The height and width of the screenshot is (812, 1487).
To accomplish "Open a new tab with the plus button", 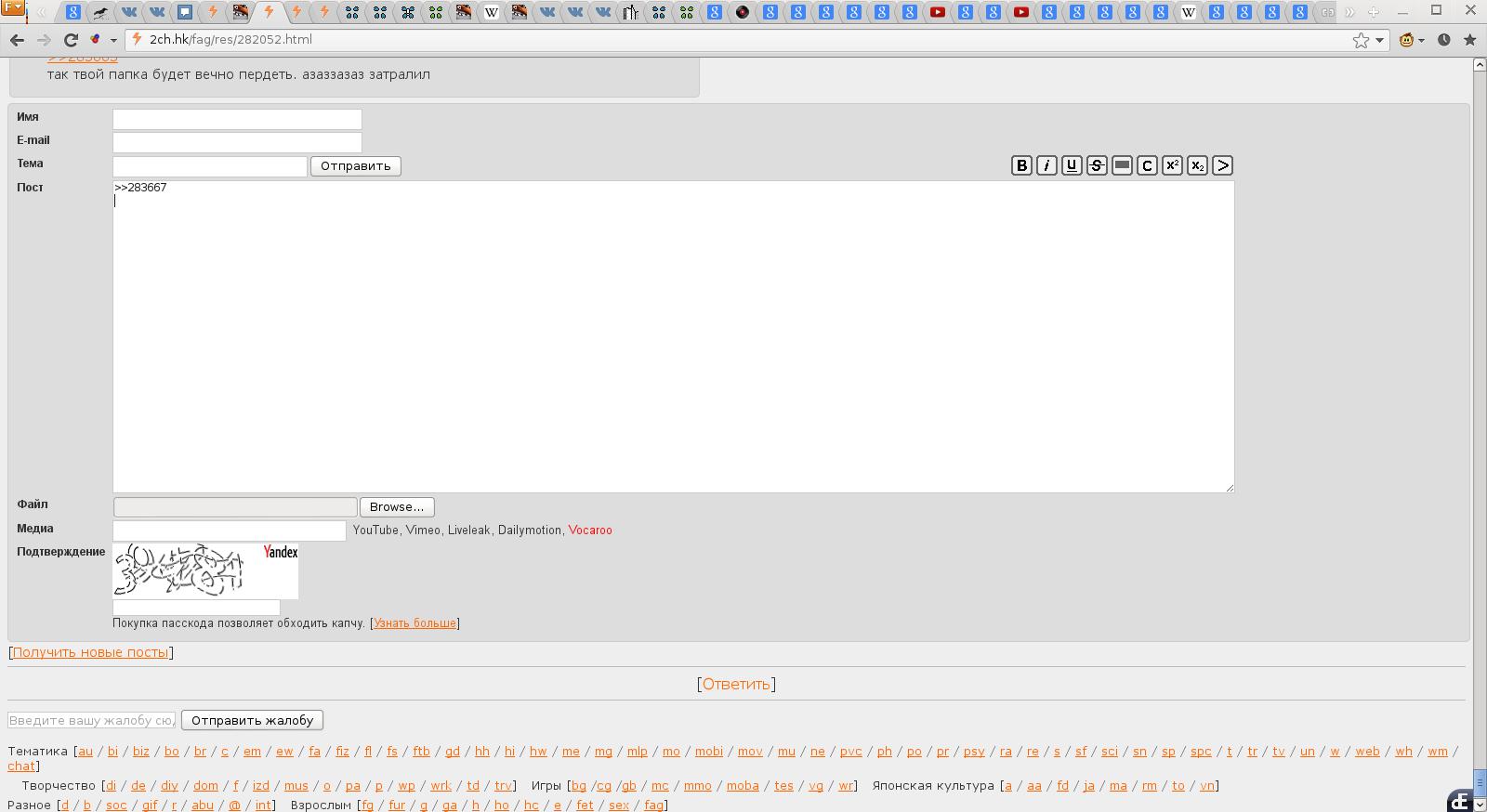I will 1374,12.
